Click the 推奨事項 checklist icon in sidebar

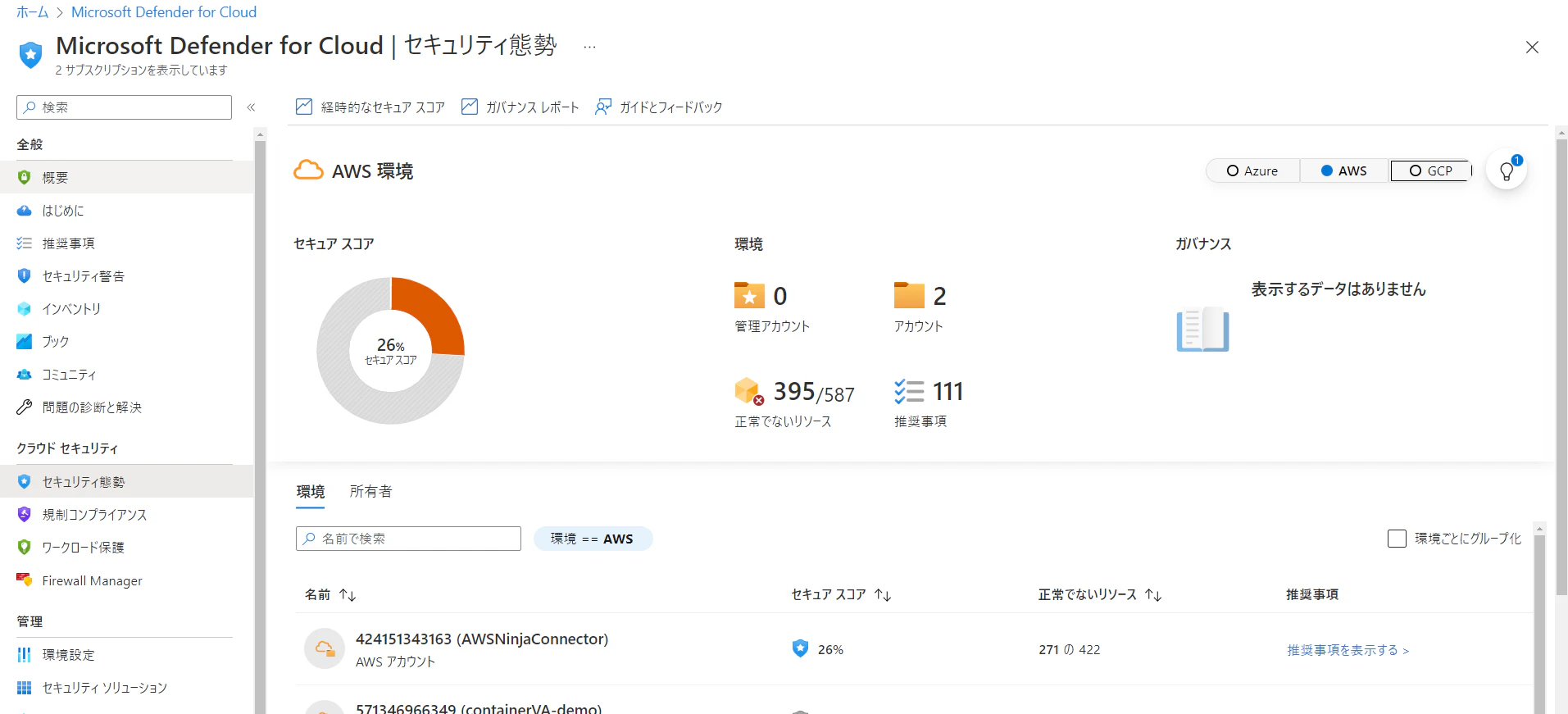click(x=25, y=243)
